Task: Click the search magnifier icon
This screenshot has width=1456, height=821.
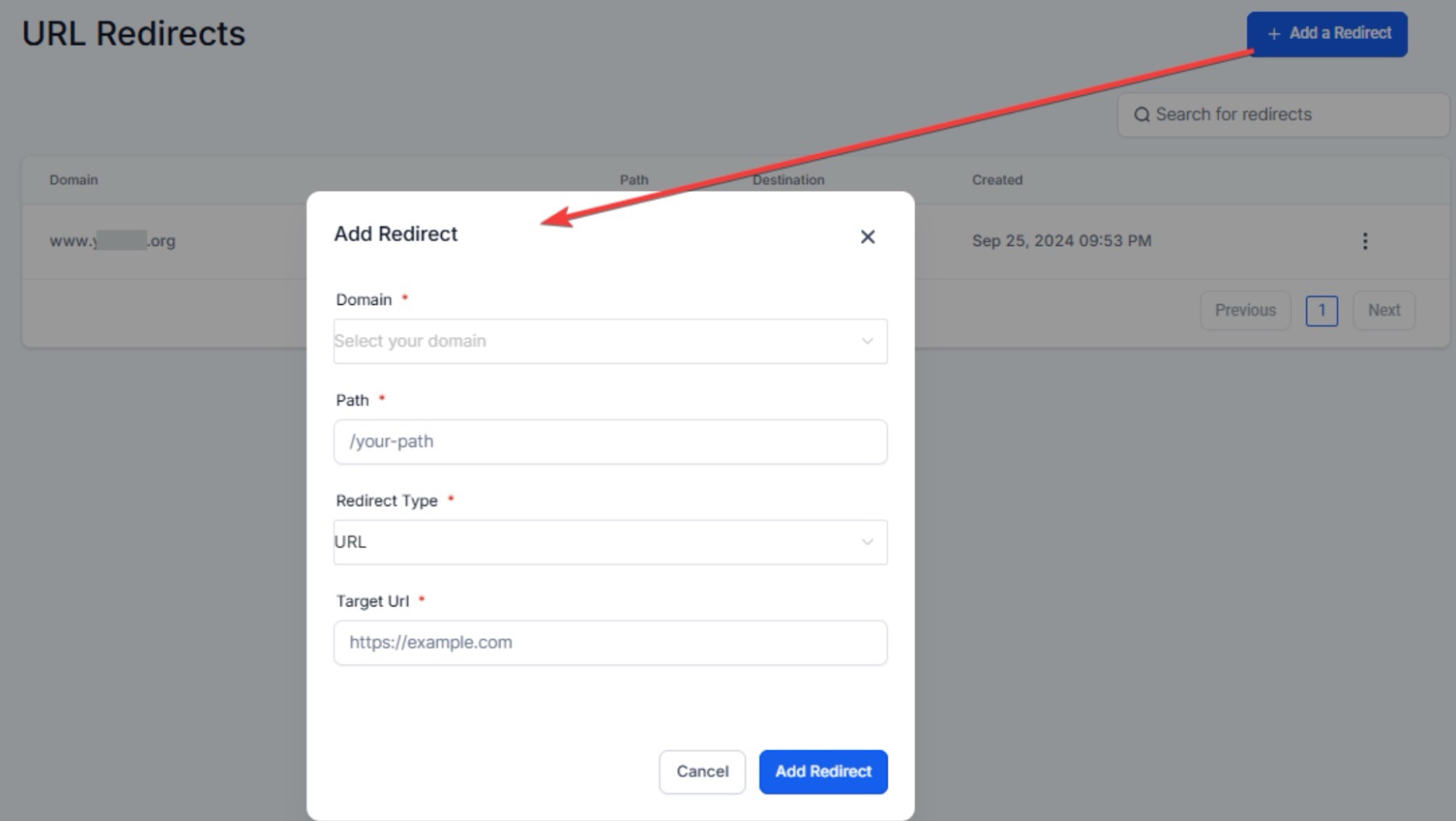Action: 1141,115
